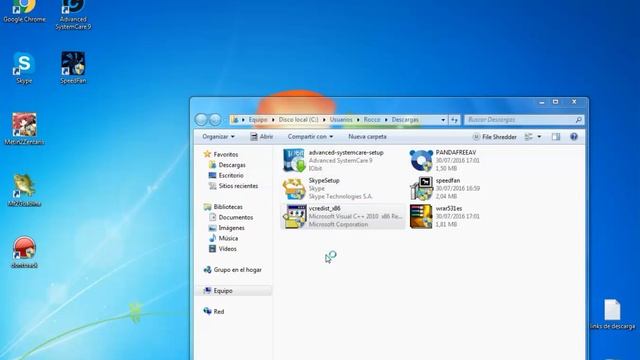Open Explorer help button
Viewport: 640px width, 360px height.
pos(574,137)
